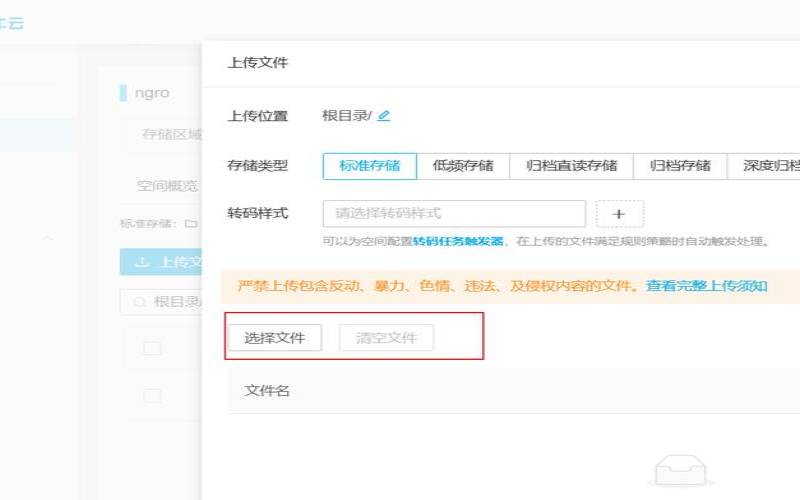Click the upload arrow icon on 上传文件 button

click(x=142, y=262)
